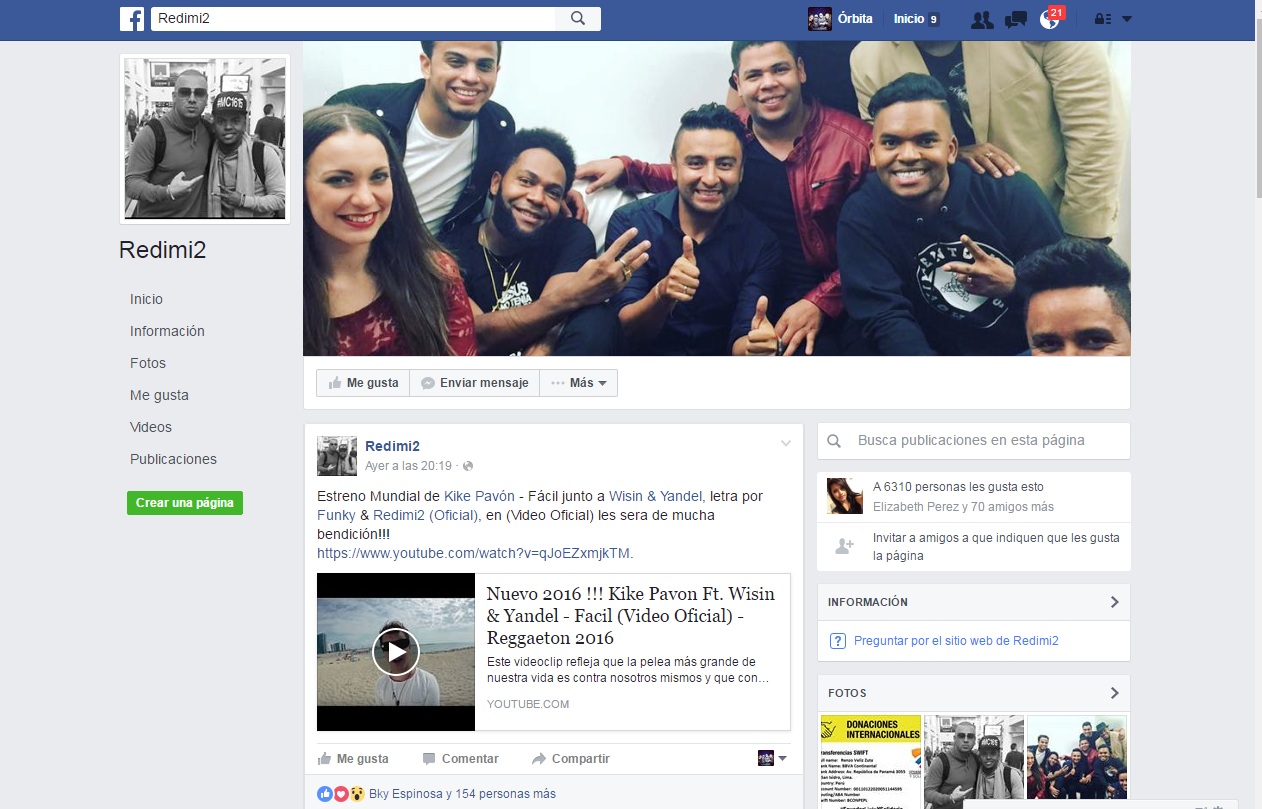This screenshot has height=809, width=1262.
Task: Select Fotos in left sidebar
Action: [148, 363]
